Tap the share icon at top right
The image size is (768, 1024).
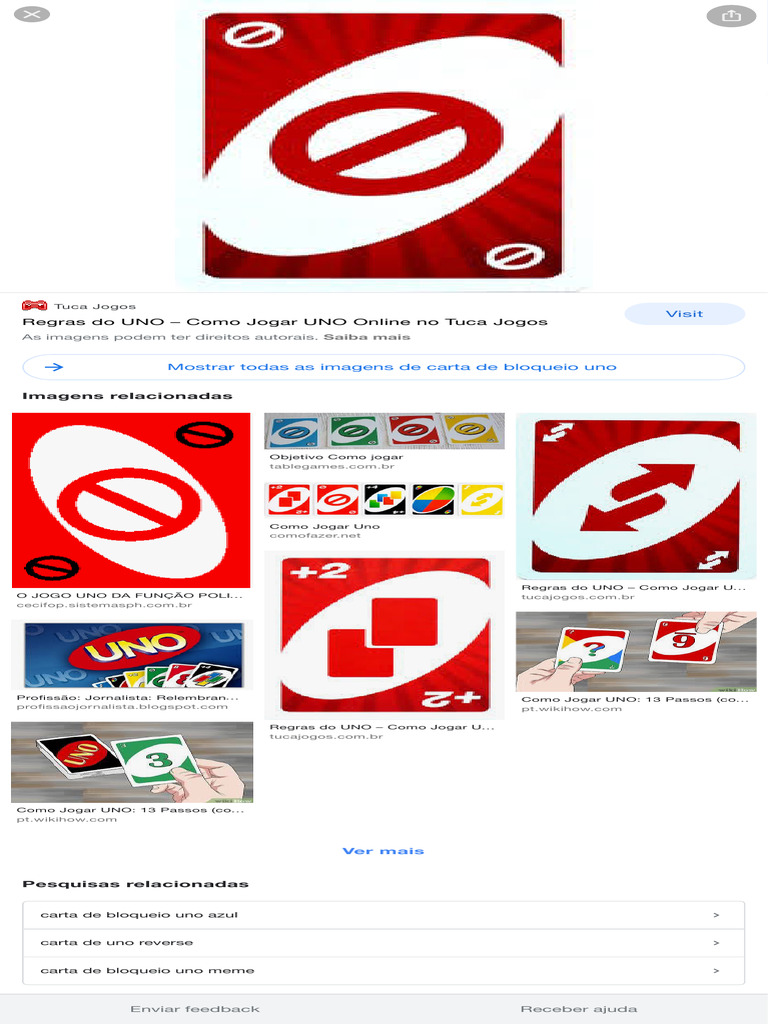coord(731,16)
